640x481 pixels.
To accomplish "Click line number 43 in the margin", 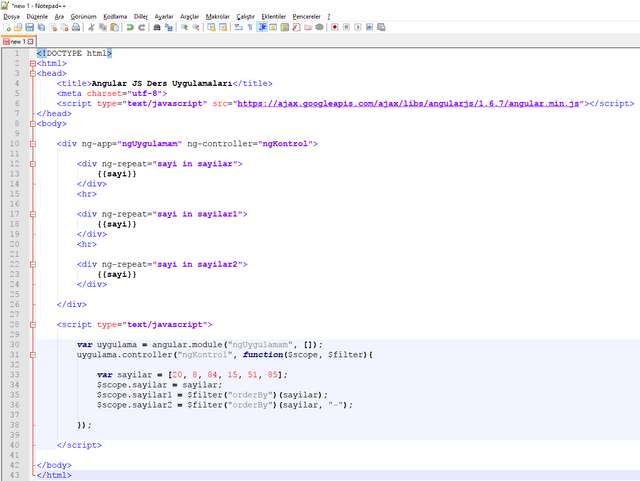I will pos(15,475).
